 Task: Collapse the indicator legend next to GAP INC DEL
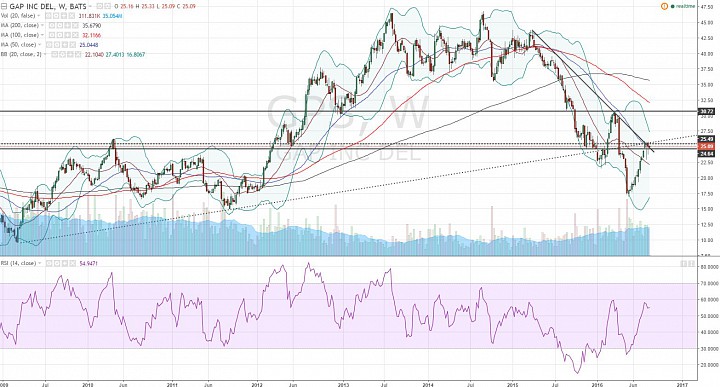pyautogui.click(x=4, y=6)
